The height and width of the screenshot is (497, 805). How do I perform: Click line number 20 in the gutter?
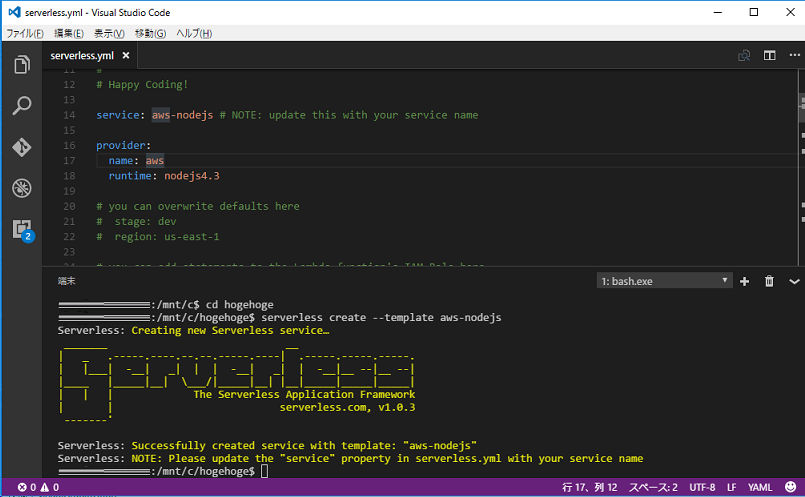point(69,206)
